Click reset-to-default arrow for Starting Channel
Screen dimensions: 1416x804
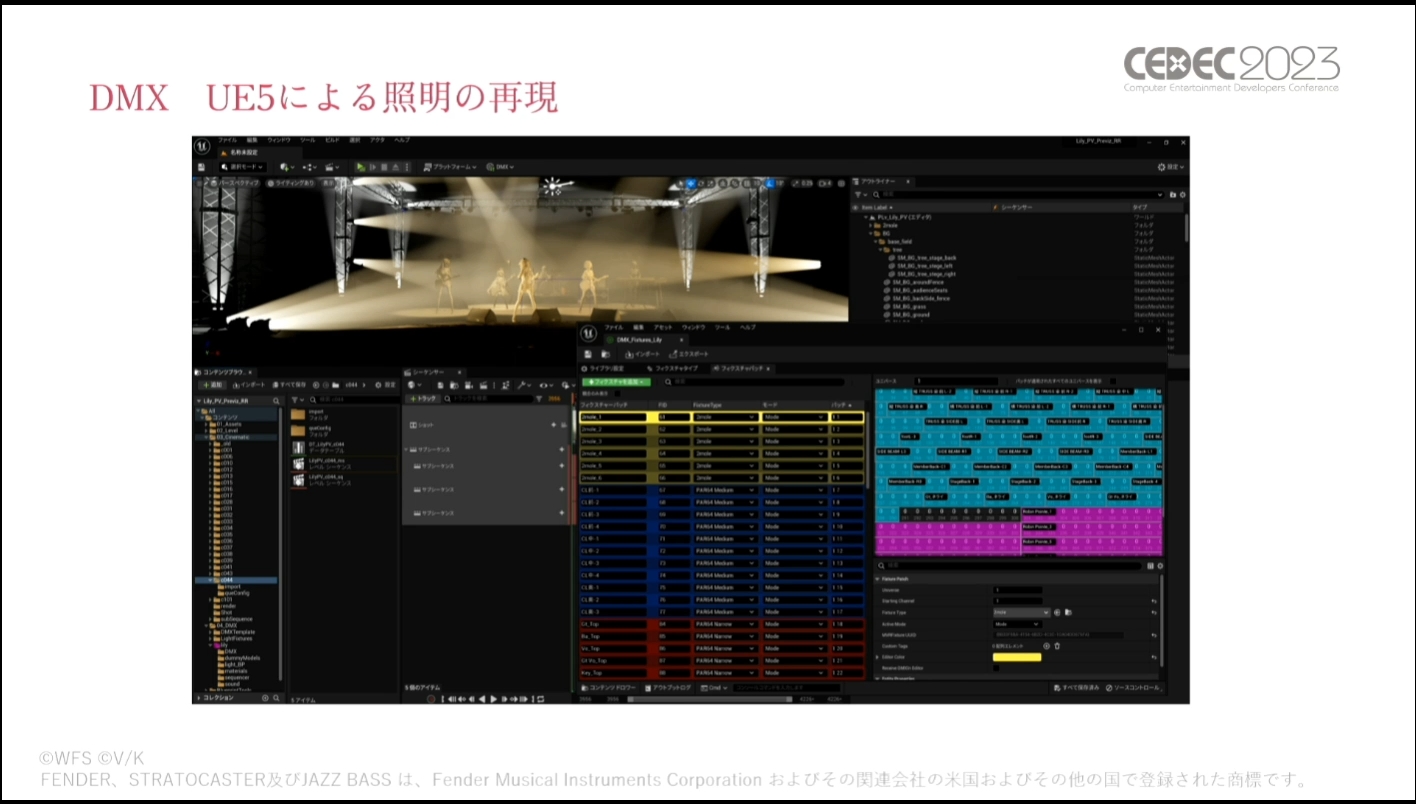coord(1154,601)
